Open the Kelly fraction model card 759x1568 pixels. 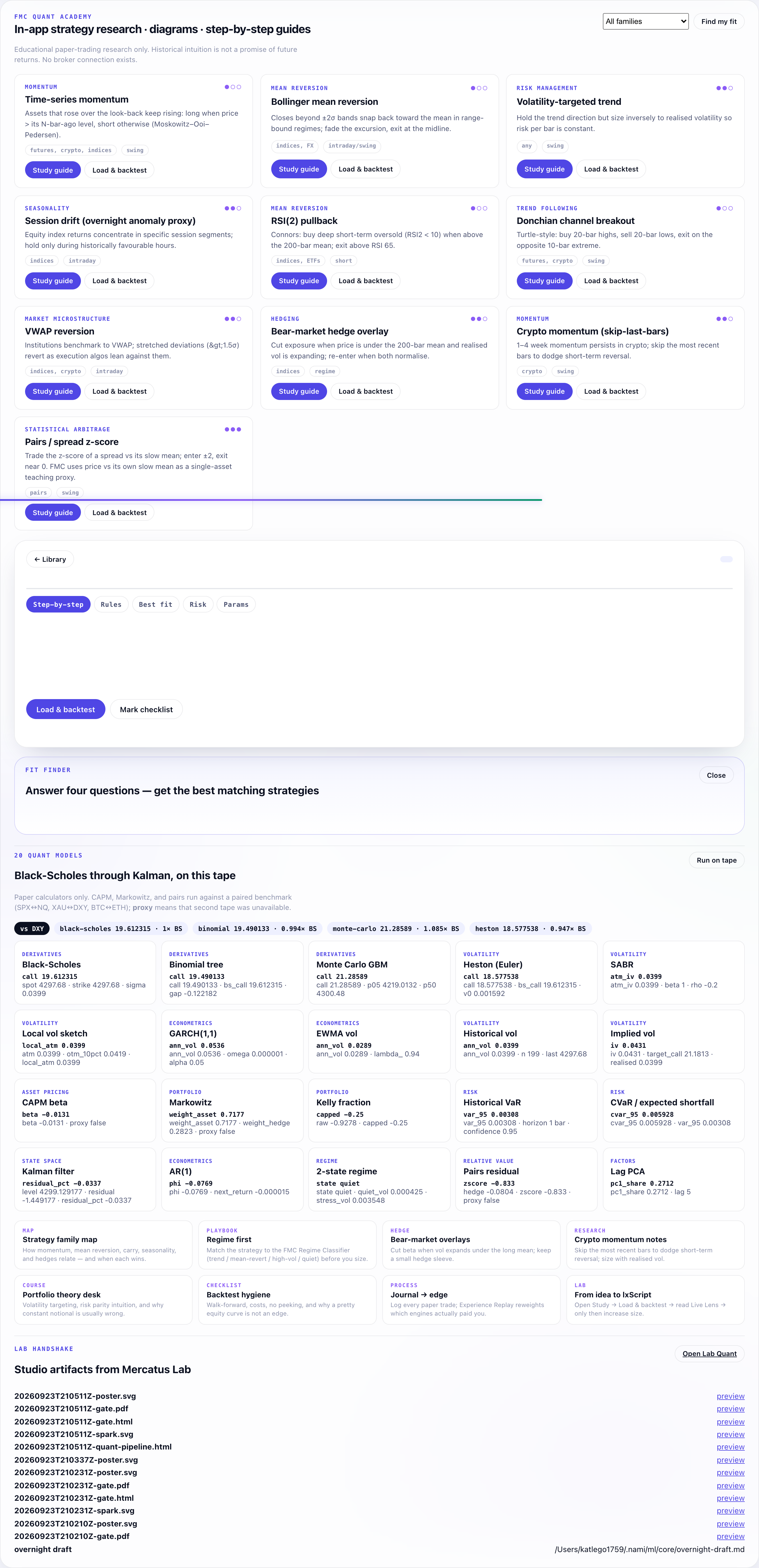tap(379, 1110)
